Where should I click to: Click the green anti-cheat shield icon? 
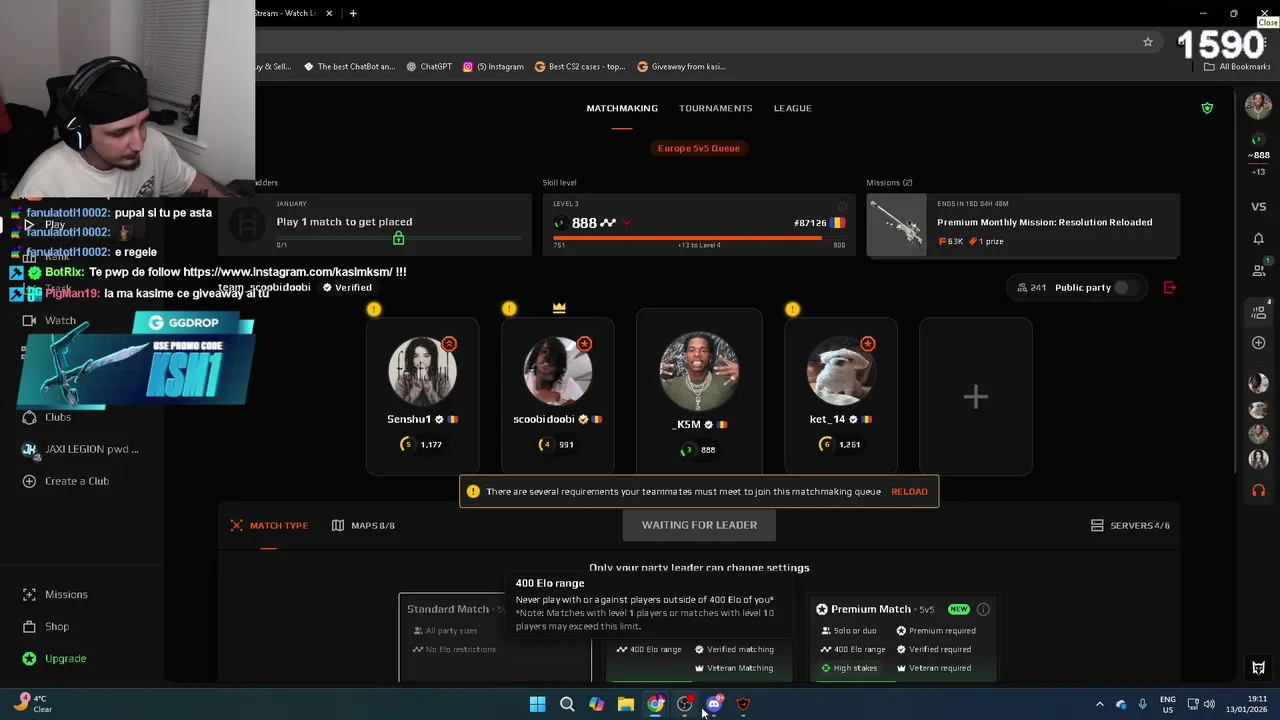pyautogui.click(x=1207, y=108)
